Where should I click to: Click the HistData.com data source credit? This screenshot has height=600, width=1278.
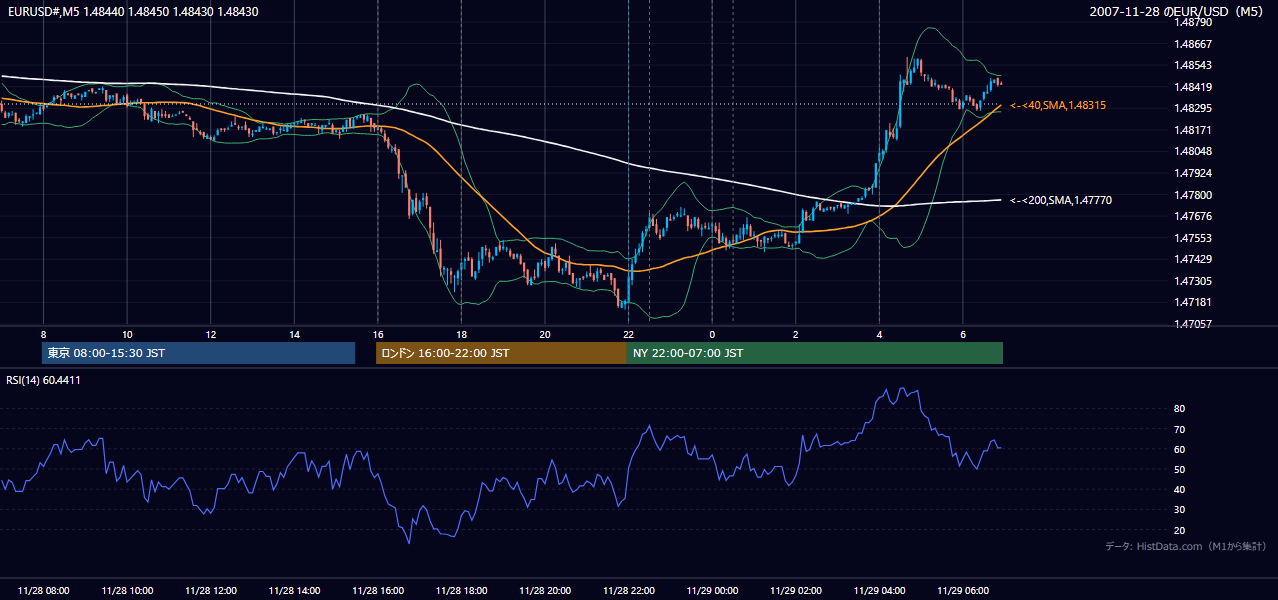point(1186,546)
